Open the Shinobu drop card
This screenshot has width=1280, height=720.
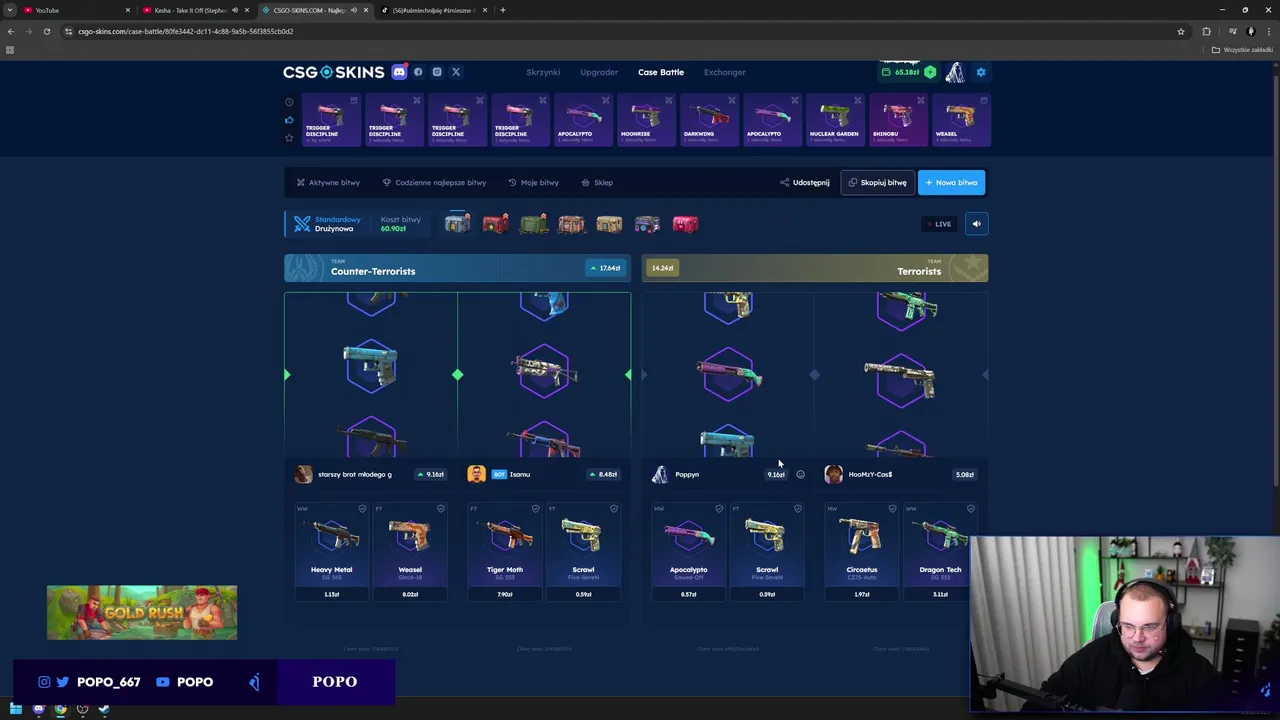pyautogui.click(x=898, y=120)
